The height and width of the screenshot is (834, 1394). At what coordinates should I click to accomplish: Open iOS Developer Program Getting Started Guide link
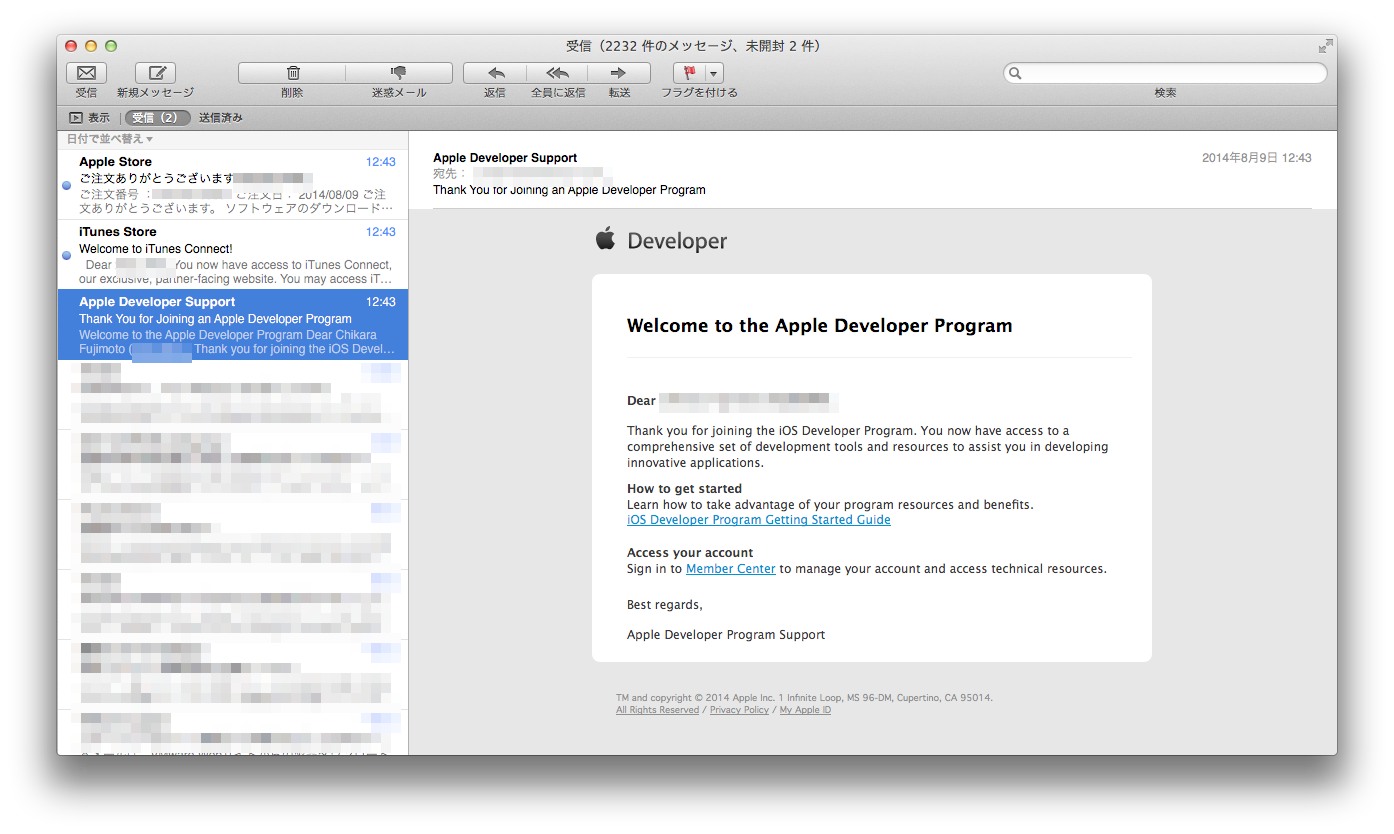758,520
